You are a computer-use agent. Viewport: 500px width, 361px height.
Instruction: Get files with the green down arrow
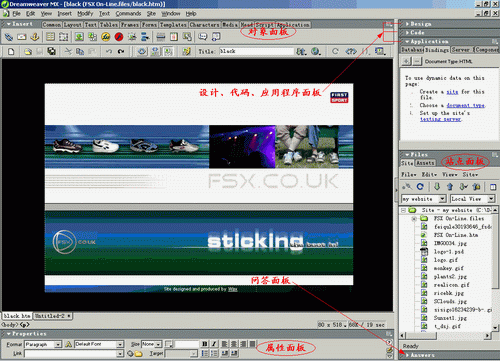(437, 186)
